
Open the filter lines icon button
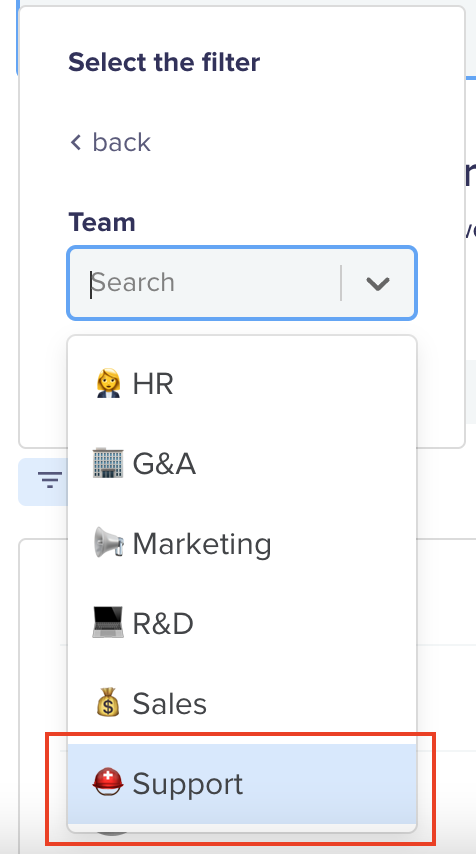pyautogui.click(x=50, y=480)
